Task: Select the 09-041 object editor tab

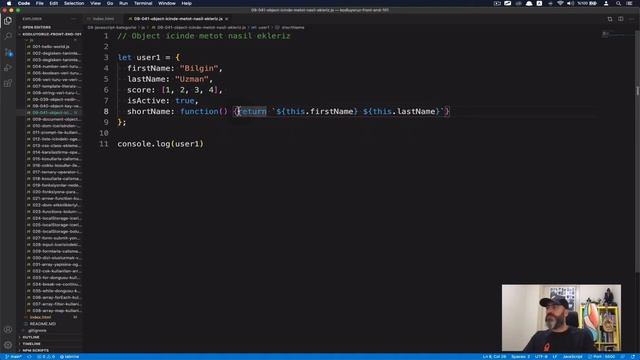Action: point(178,19)
